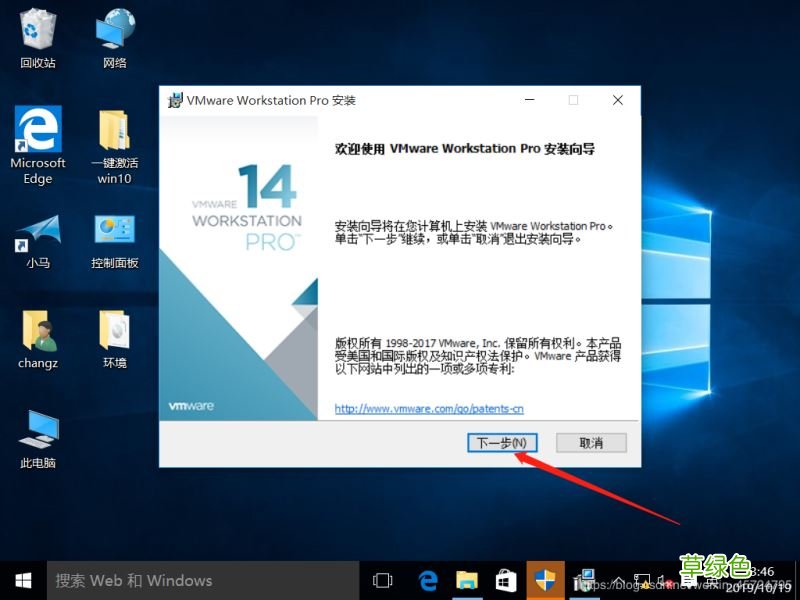Select the 一键激活 win10 folder icon
This screenshot has height=600, width=800.
[x=115, y=146]
